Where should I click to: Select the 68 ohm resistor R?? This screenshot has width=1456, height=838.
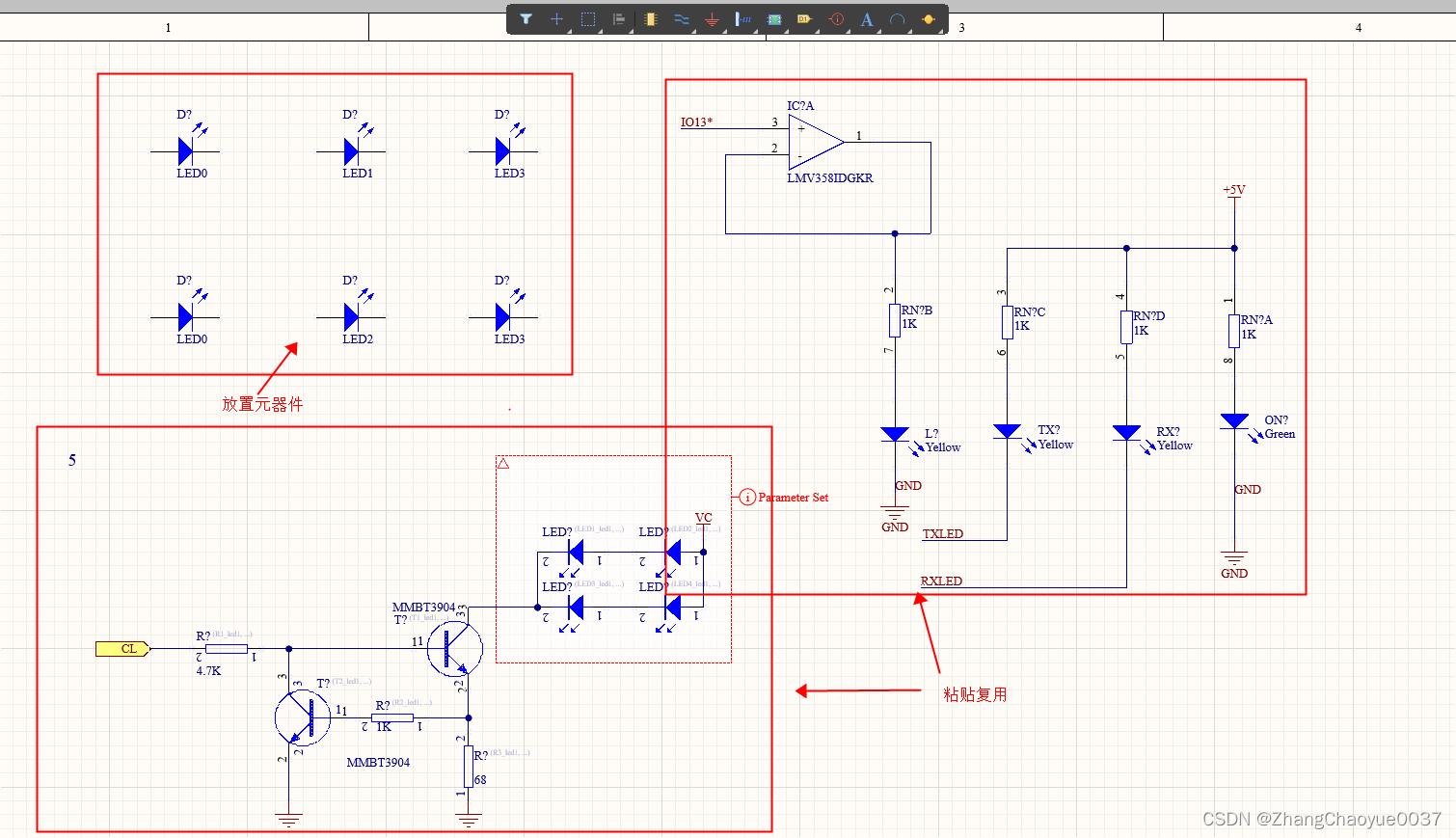pos(469,766)
